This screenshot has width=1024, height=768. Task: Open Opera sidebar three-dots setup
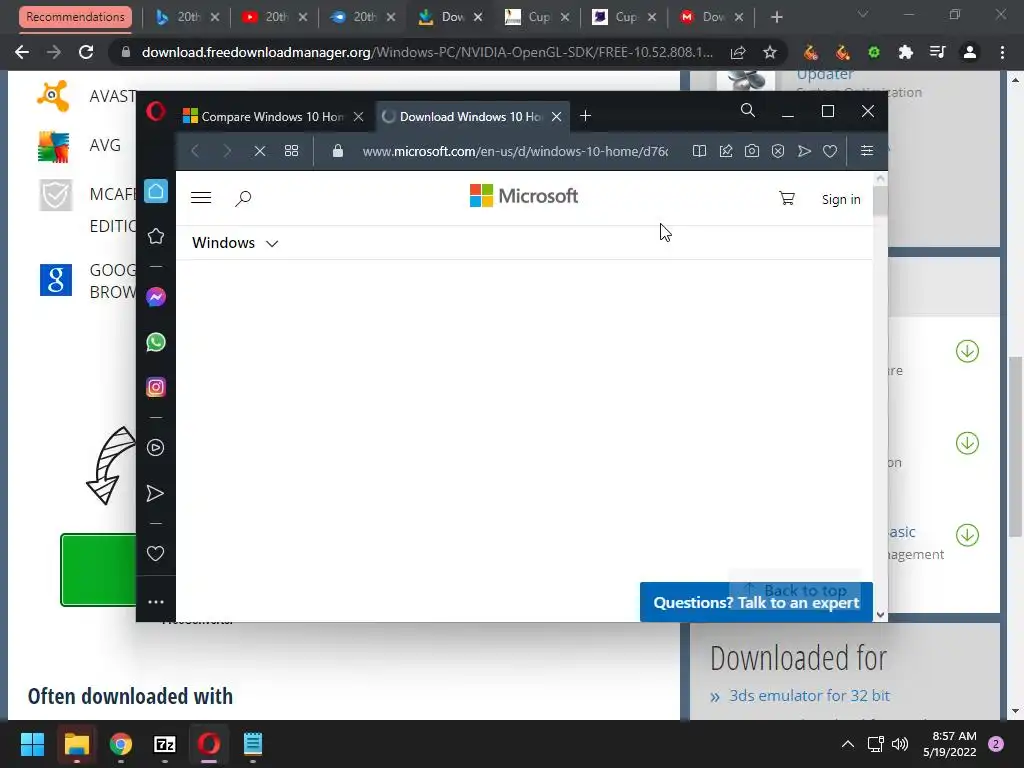click(x=155, y=601)
